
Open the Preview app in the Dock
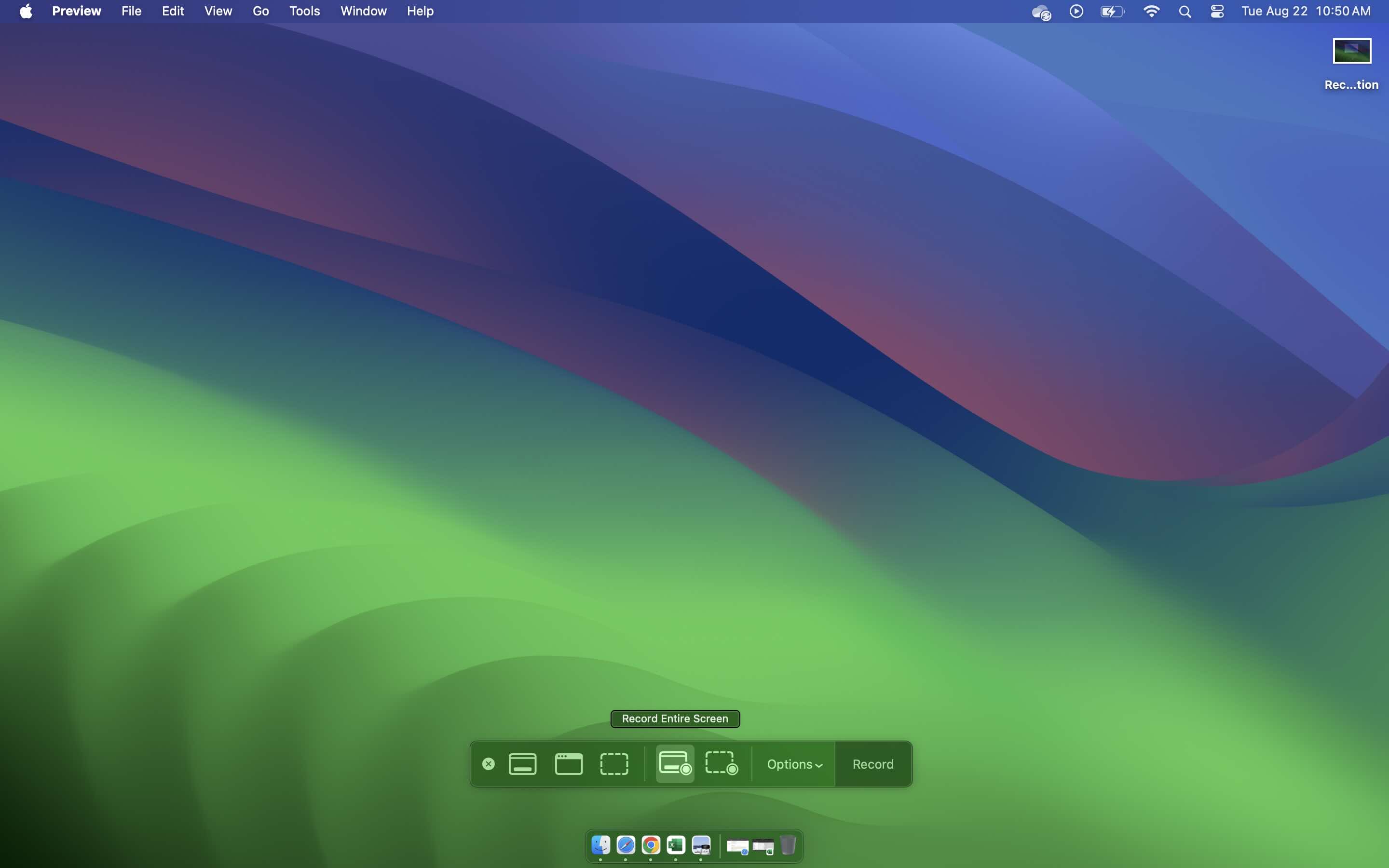[701, 845]
